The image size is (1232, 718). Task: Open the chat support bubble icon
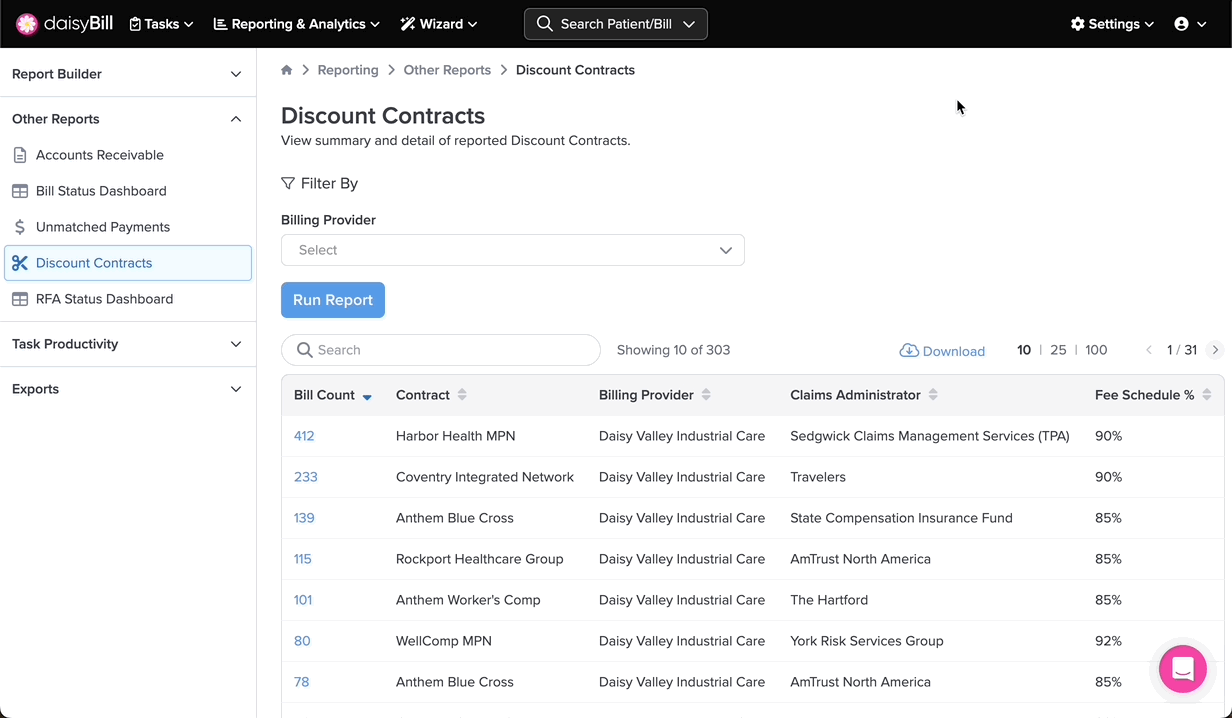coord(1182,669)
